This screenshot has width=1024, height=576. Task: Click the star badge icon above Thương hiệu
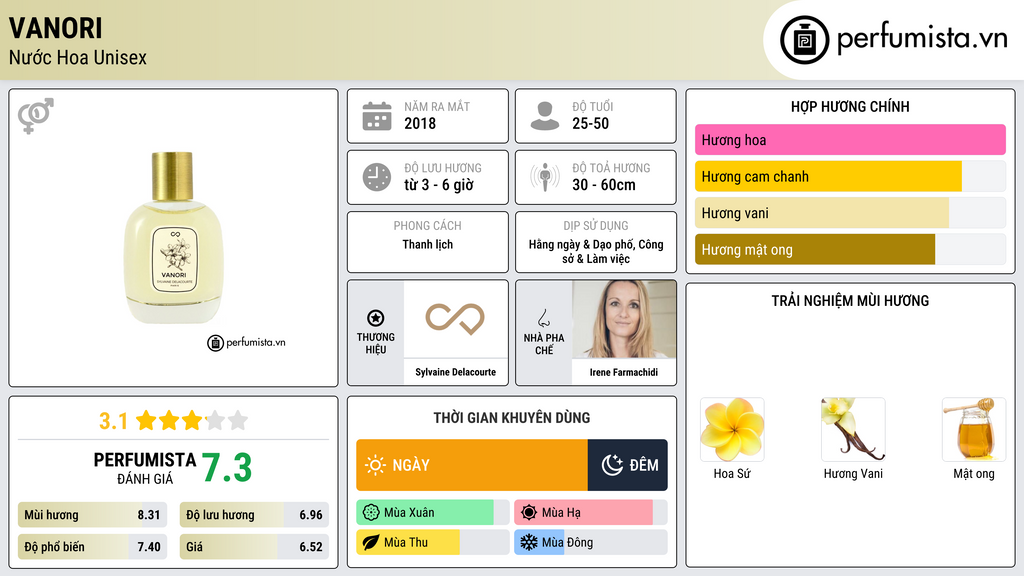tap(376, 318)
